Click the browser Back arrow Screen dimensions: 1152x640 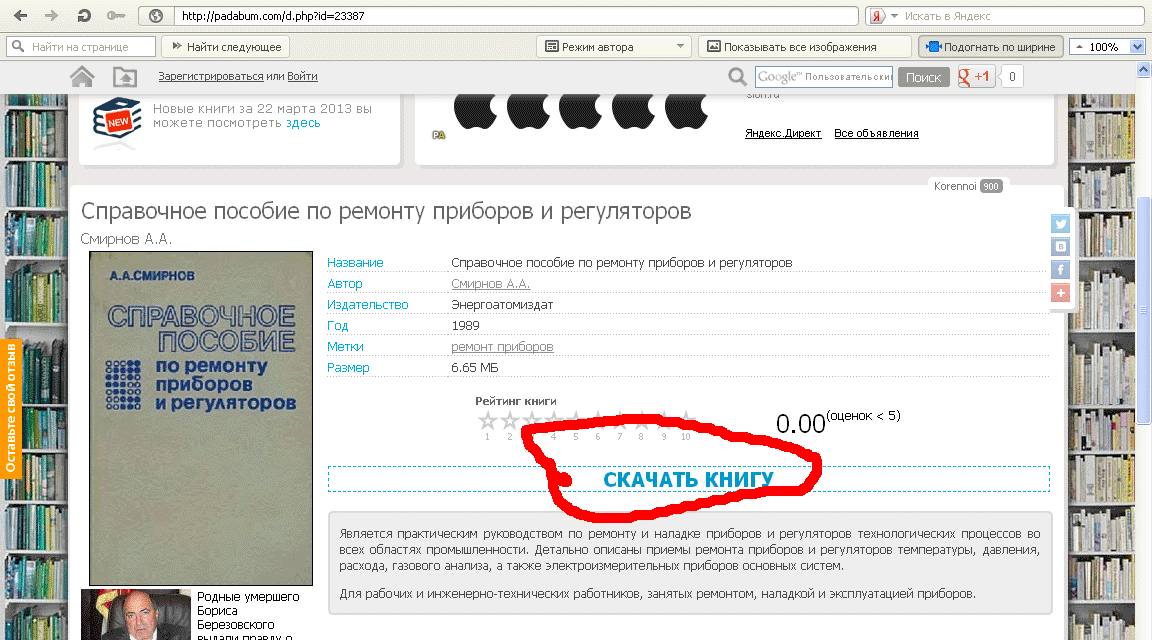21,16
